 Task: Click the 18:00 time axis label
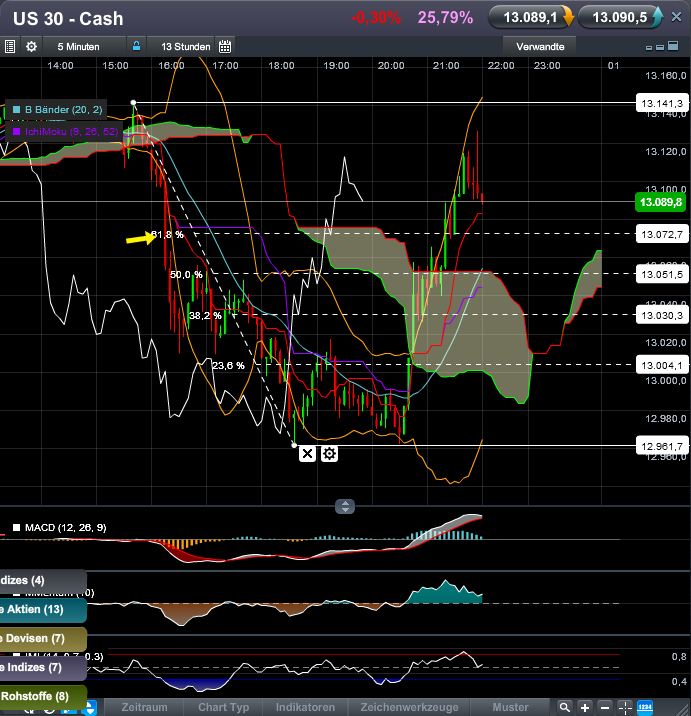pos(281,66)
